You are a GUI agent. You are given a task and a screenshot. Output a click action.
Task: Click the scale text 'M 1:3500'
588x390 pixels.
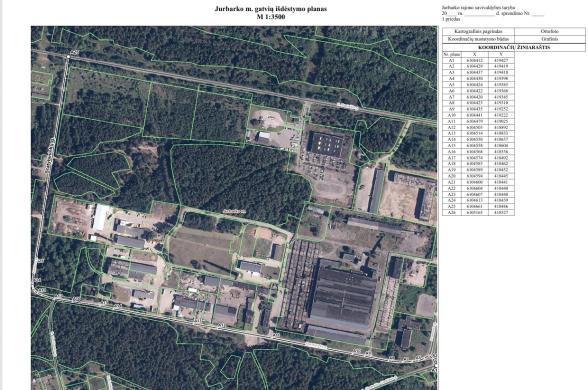(x=271, y=17)
